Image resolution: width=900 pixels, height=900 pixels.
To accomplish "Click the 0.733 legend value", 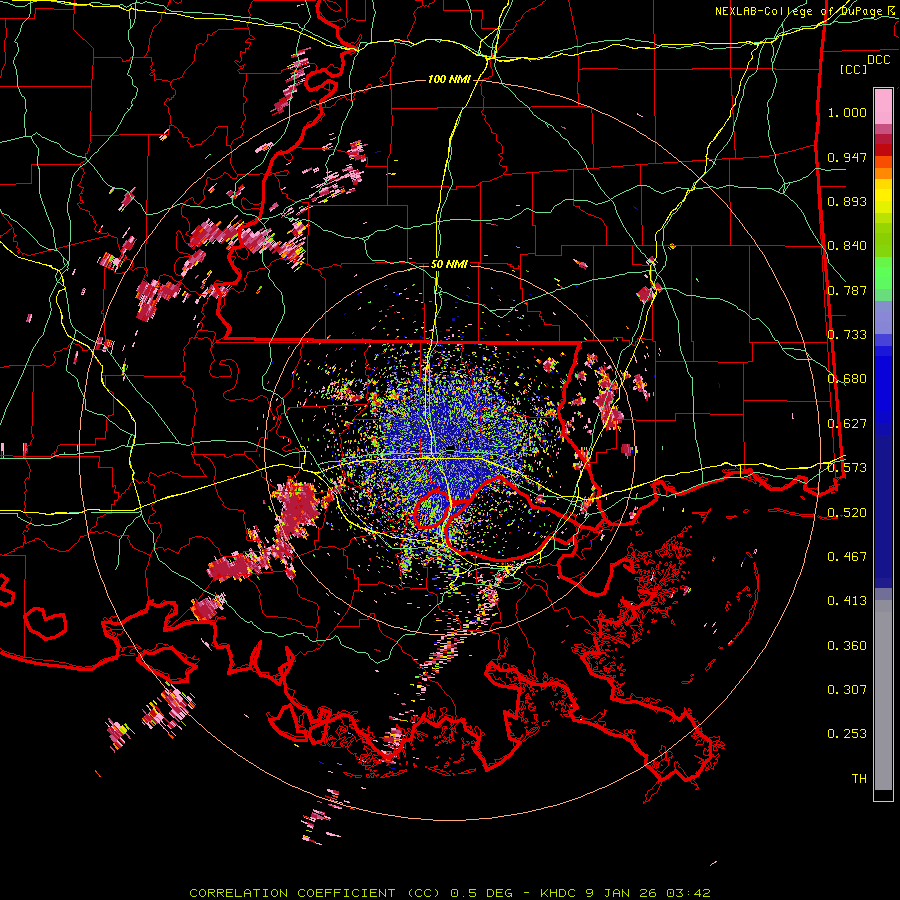I will pos(847,335).
